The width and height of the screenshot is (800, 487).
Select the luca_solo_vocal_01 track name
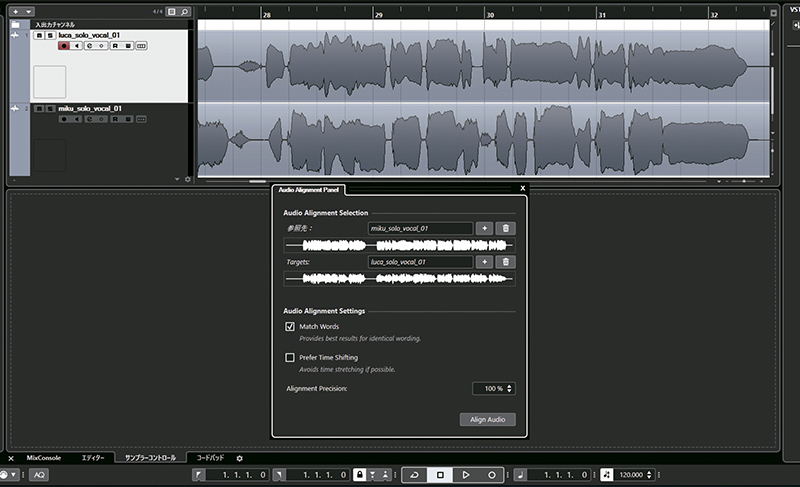coord(89,35)
